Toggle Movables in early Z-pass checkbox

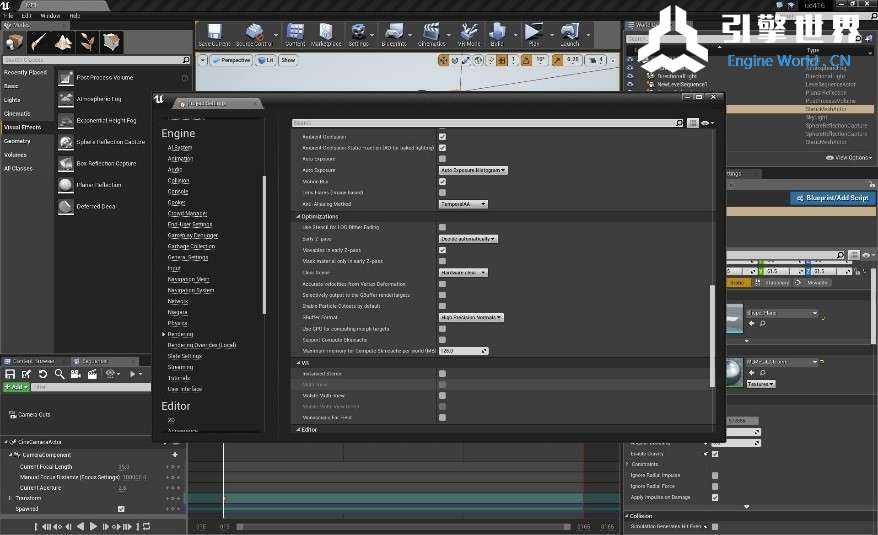(x=442, y=250)
